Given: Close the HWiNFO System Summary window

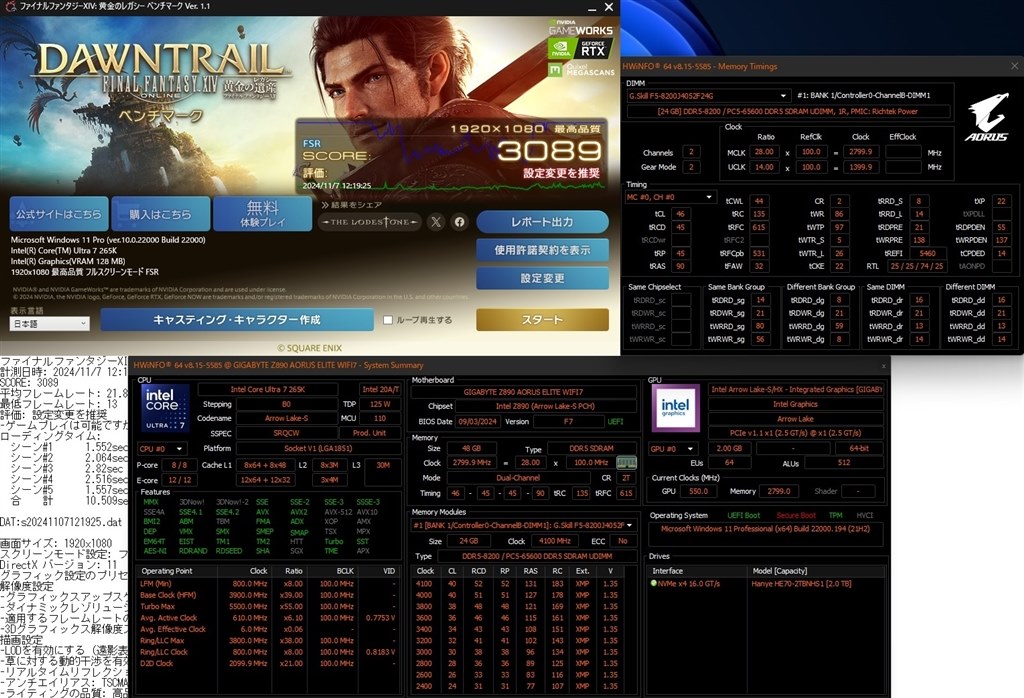Looking at the screenshot, I should point(884,366).
